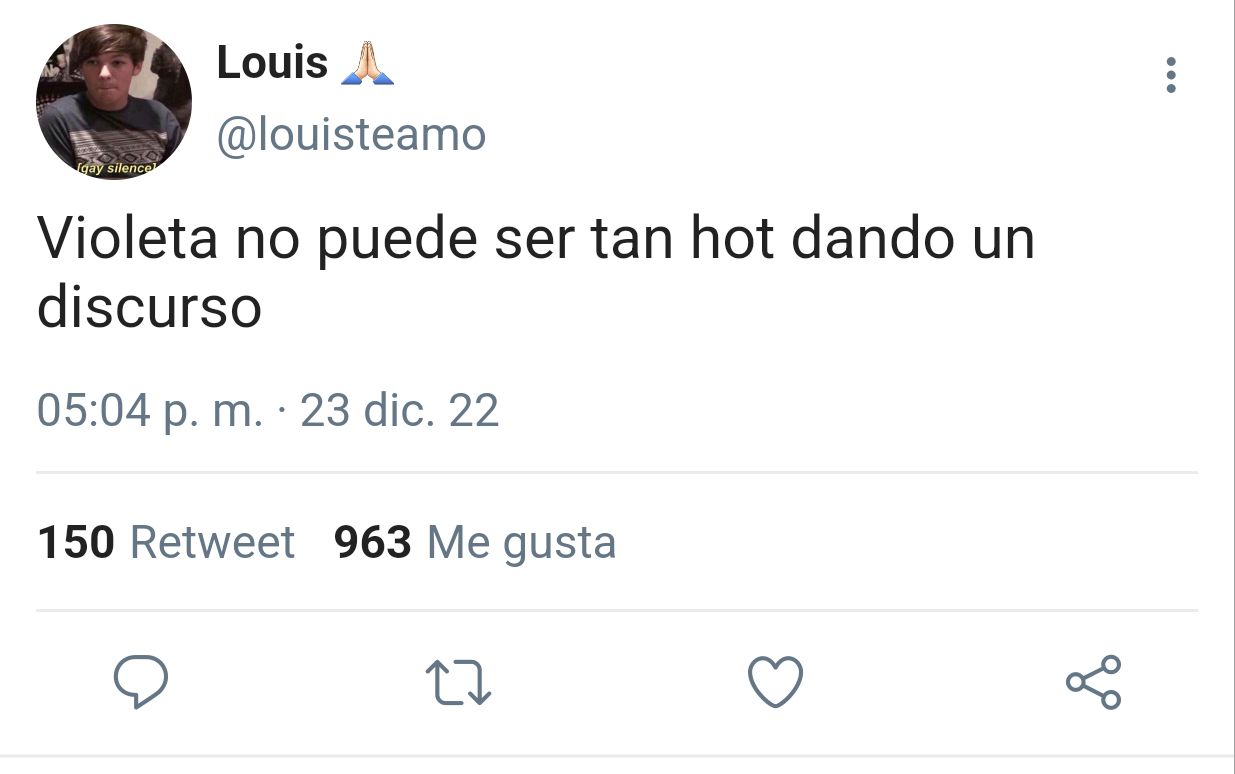Click the number 963 in stats
The width and height of the screenshot is (1235, 774).
[373, 542]
